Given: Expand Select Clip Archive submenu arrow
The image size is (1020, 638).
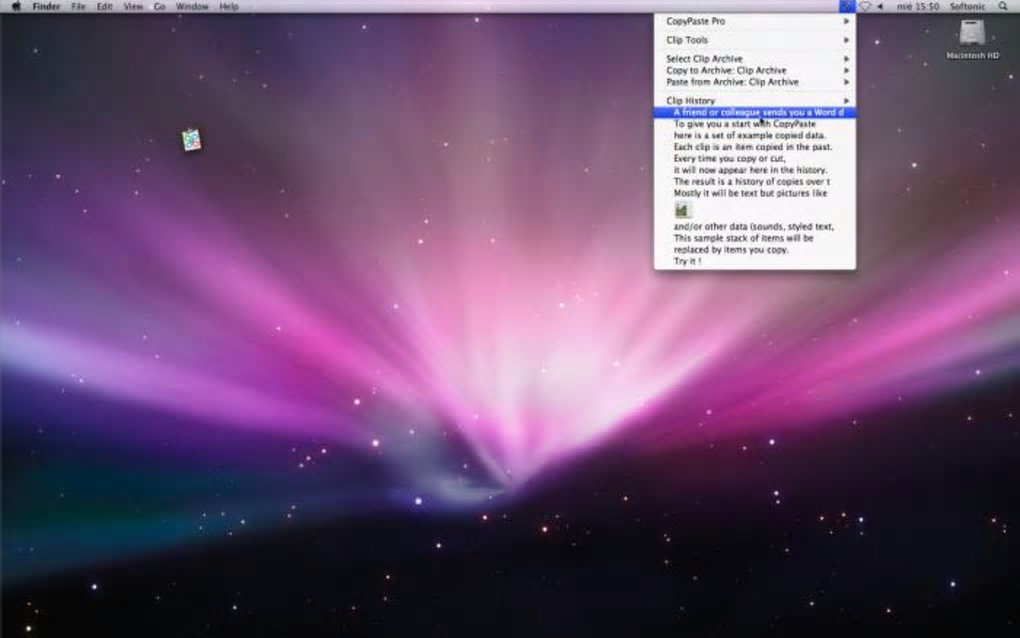Looking at the screenshot, I should coord(846,59).
